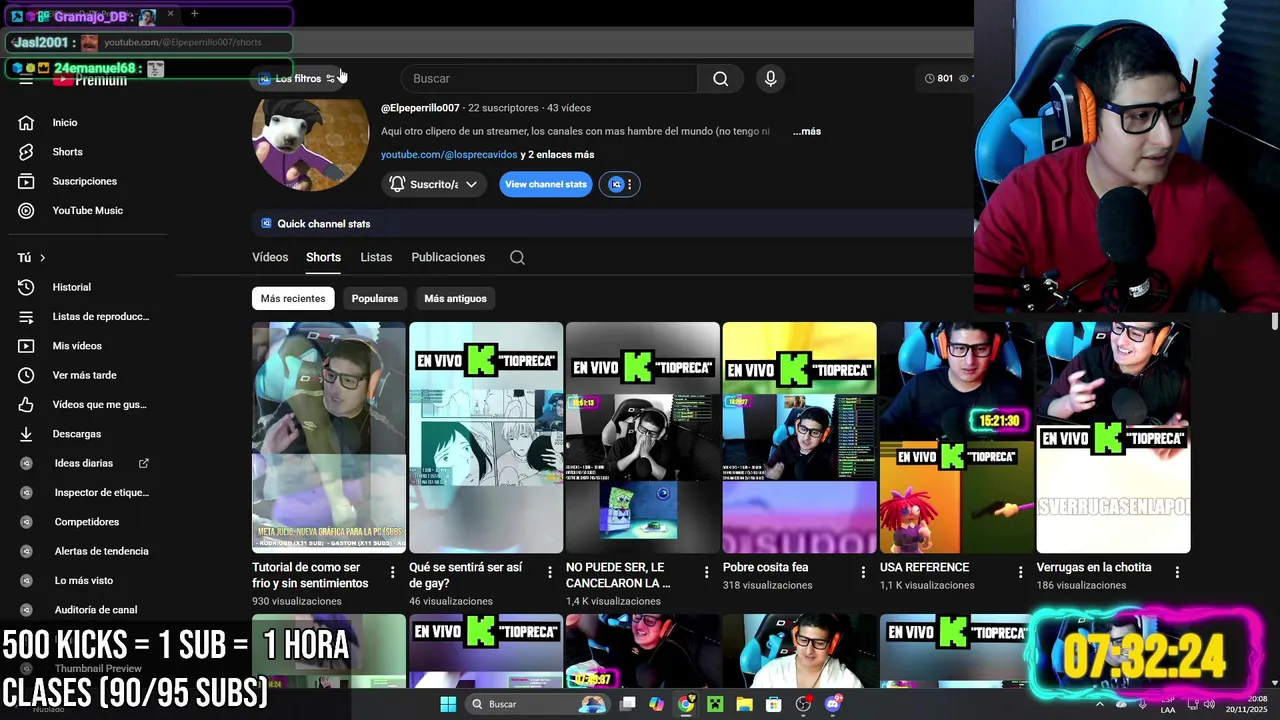This screenshot has width=1280, height=720.
Task: Open Competidores sidebar item
Action: coord(88,522)
